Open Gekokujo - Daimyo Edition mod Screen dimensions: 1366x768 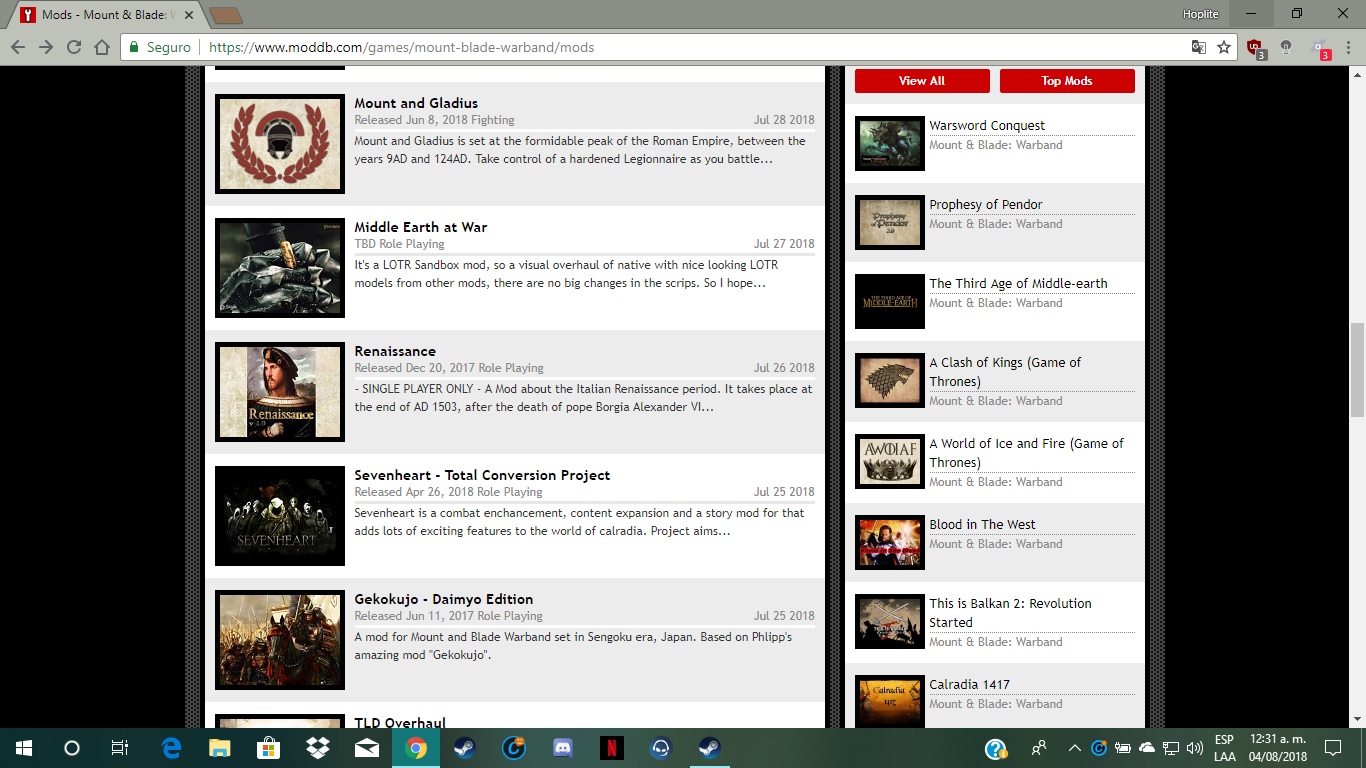pos(444,599)
